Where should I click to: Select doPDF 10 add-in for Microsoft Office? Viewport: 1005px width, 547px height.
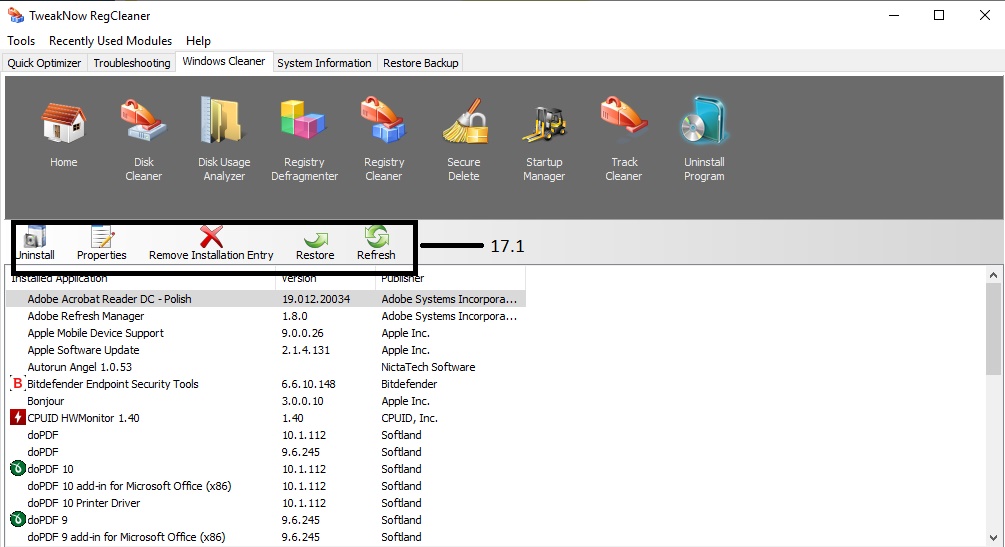tap(129, 486)
